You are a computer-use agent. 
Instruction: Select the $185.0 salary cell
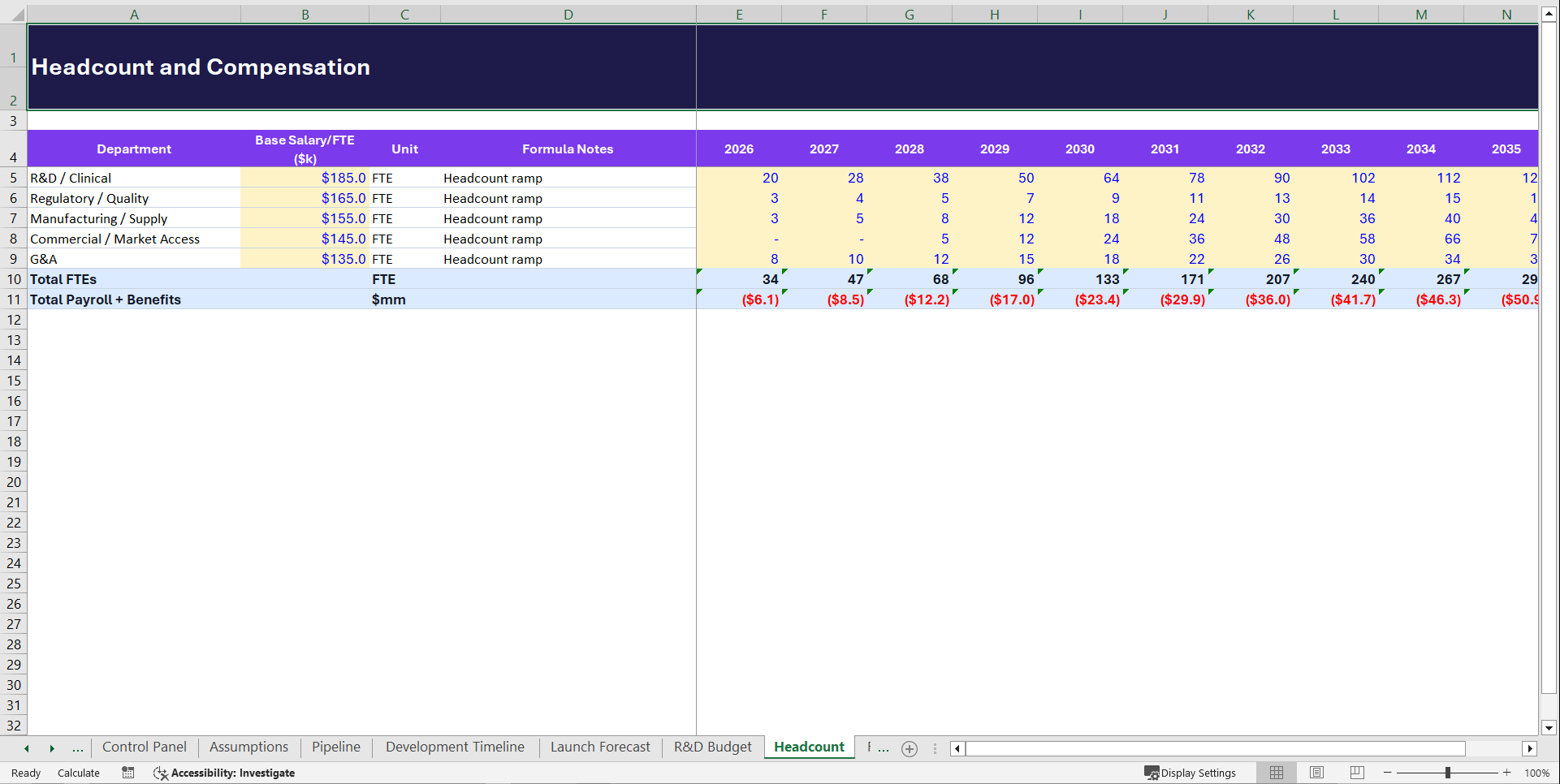click(305, 178)
